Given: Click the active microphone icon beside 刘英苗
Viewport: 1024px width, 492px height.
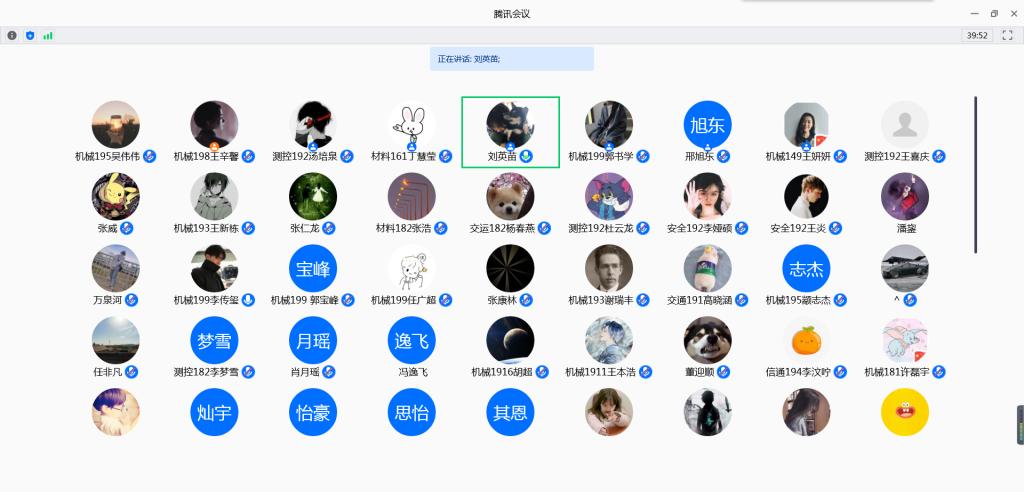Looking at the screenshot, I should click(x=526, y=156).
